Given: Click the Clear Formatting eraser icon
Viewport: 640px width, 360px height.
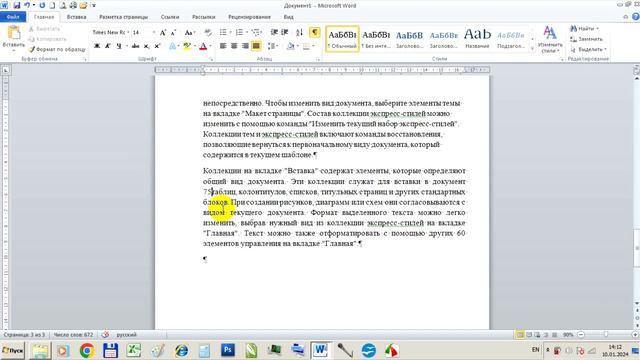Looking at the screenshot, I should pyautogui.click(x=208, y=32).
